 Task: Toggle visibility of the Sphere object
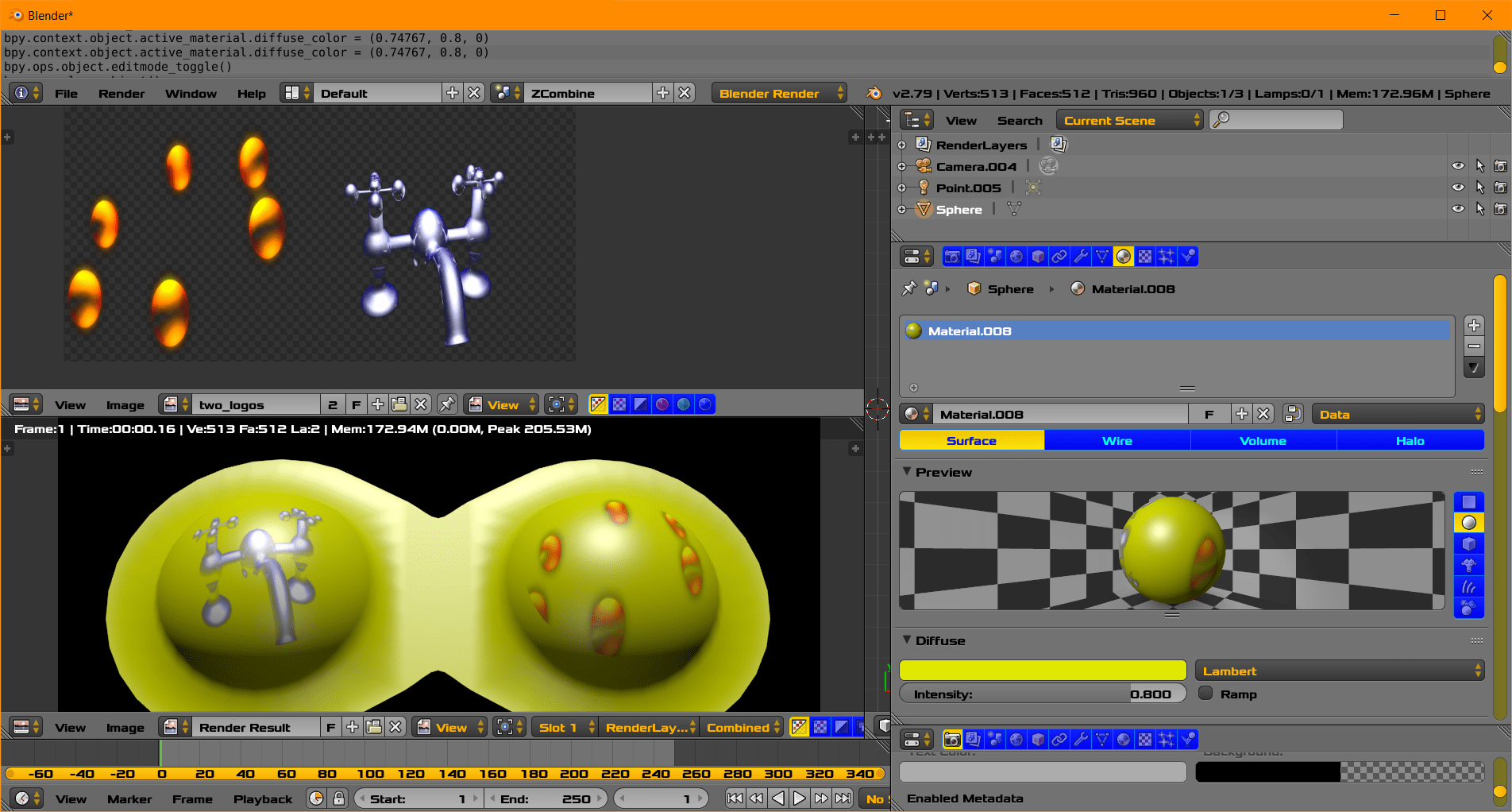coord(1459,209)
